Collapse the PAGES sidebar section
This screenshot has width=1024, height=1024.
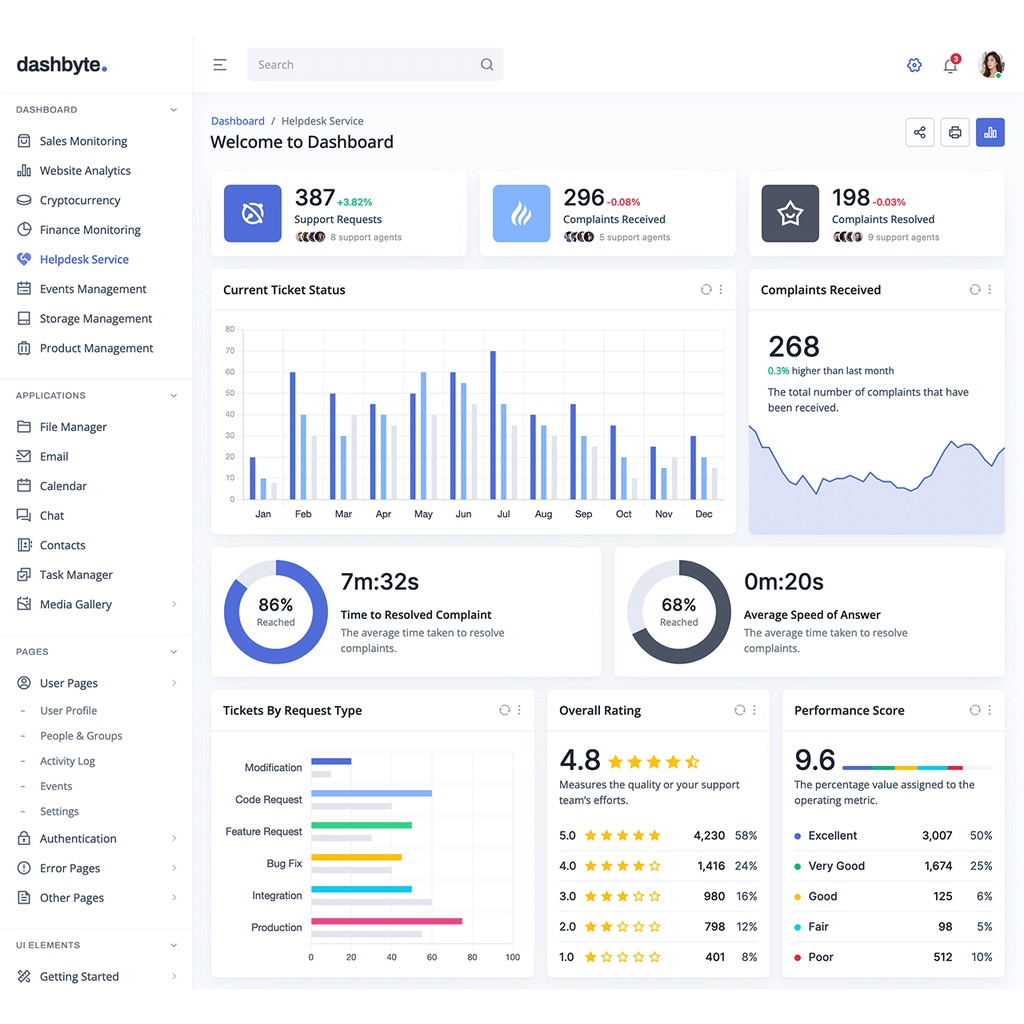pos(174,652)
